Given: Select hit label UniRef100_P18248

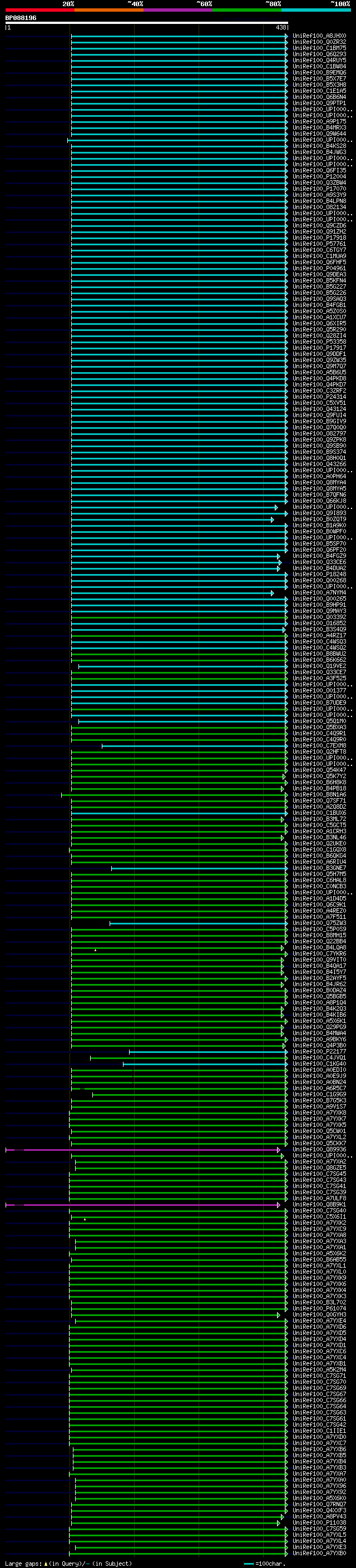Looking at the screenshot, I should [319, 575].
